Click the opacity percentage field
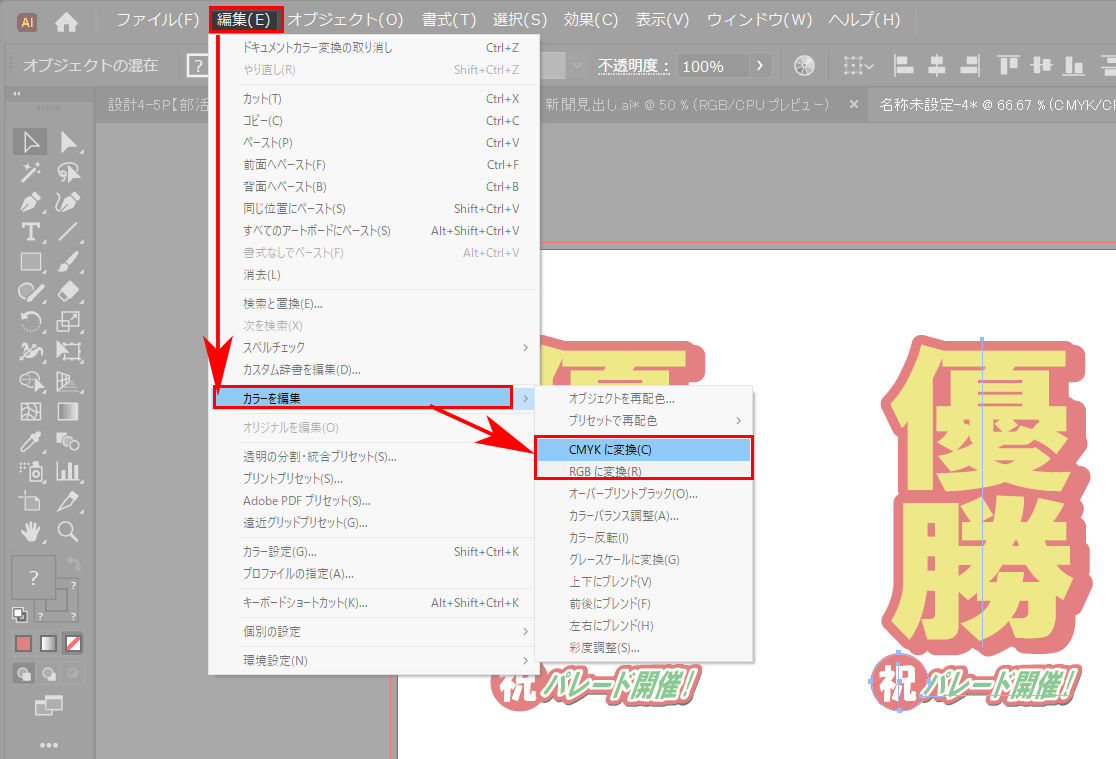Image resolution: width=1116 pixels, height=759 pixels. (711, 66)
